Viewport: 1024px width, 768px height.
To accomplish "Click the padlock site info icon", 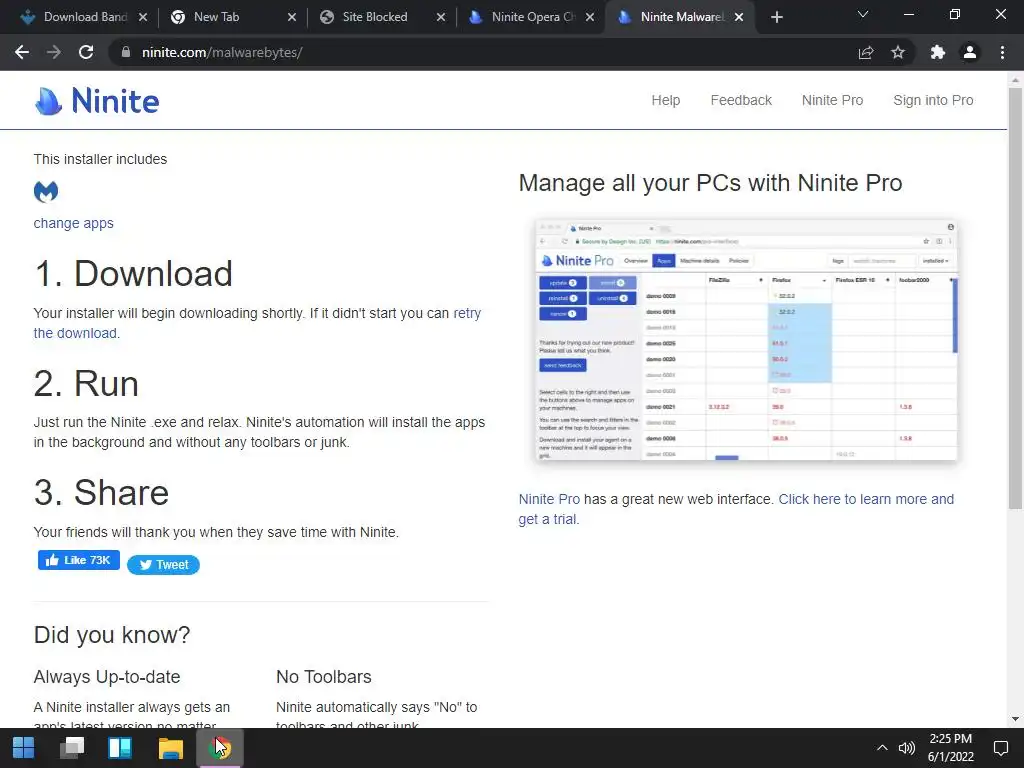I will 125,52.
